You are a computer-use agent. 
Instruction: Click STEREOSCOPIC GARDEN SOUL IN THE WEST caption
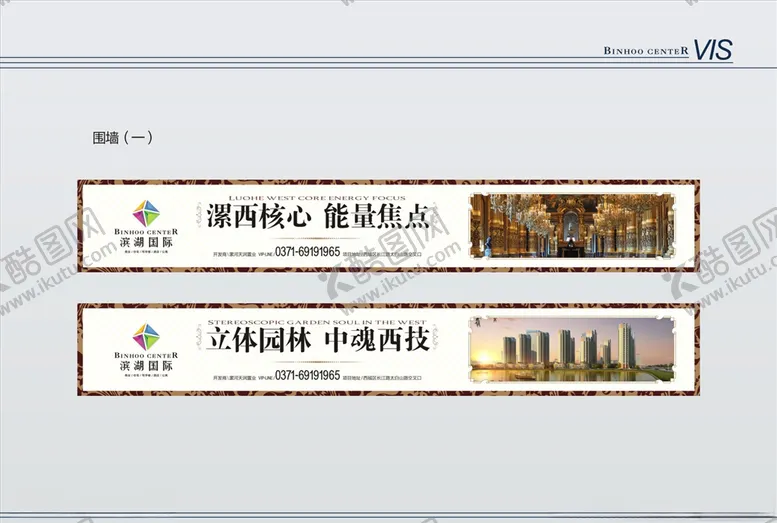[317, 322]
